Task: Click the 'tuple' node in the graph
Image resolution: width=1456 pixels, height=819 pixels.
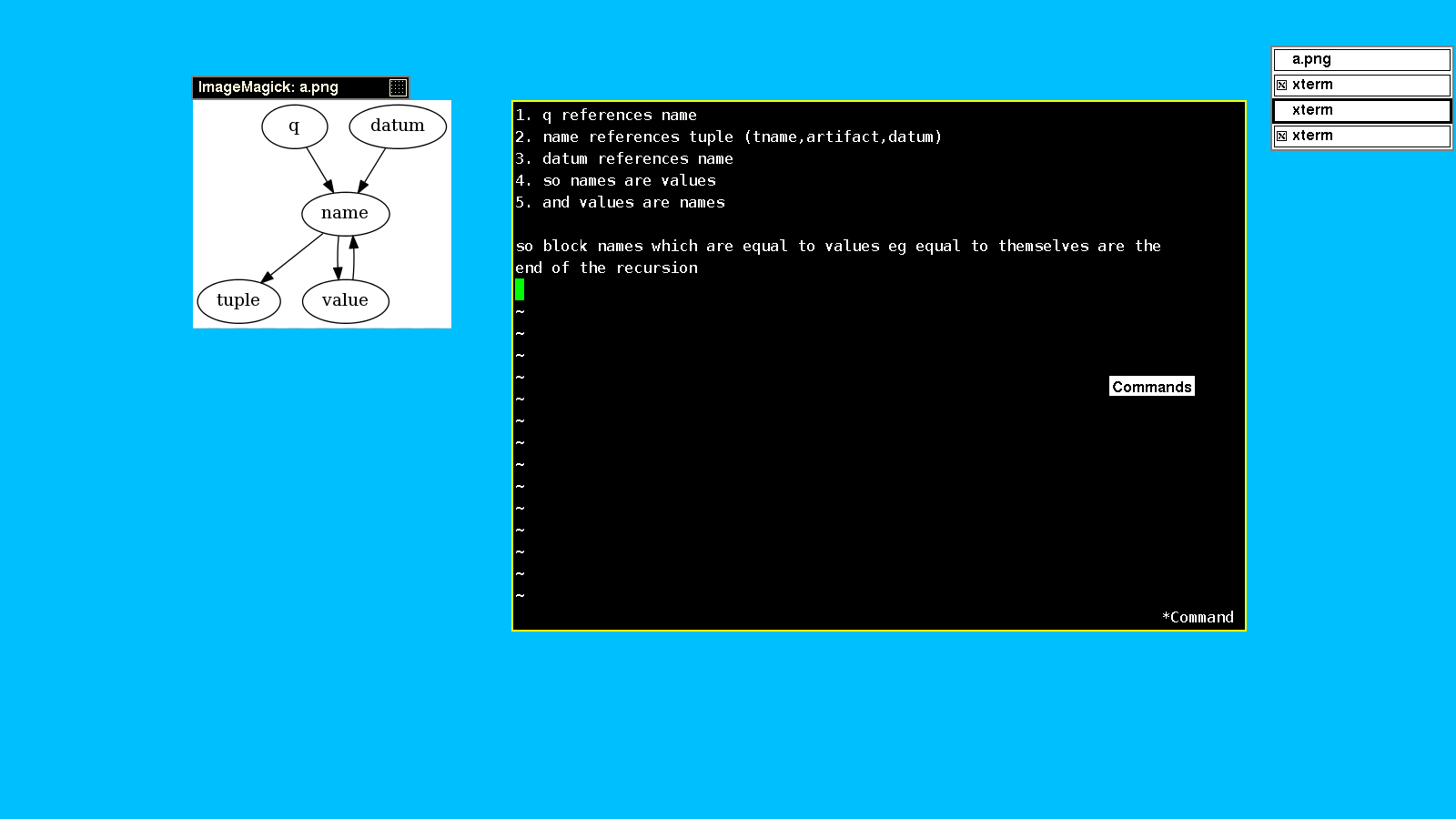Action: pos(238,300)
